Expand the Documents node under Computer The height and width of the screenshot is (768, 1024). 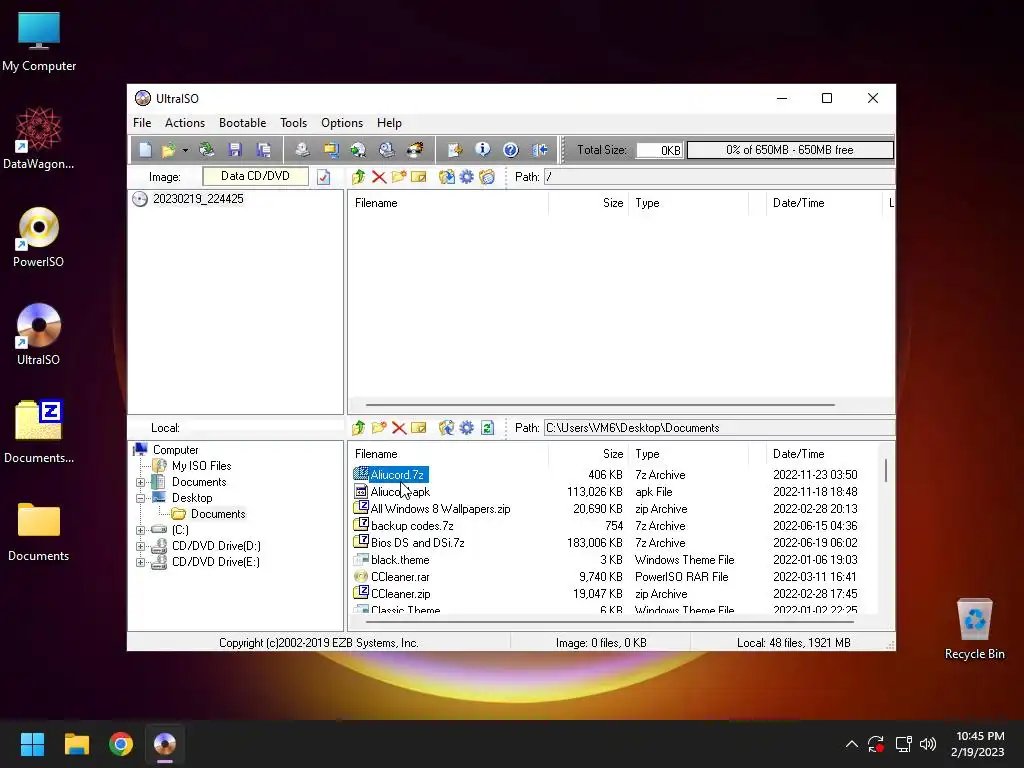click(x=140, y=483)
